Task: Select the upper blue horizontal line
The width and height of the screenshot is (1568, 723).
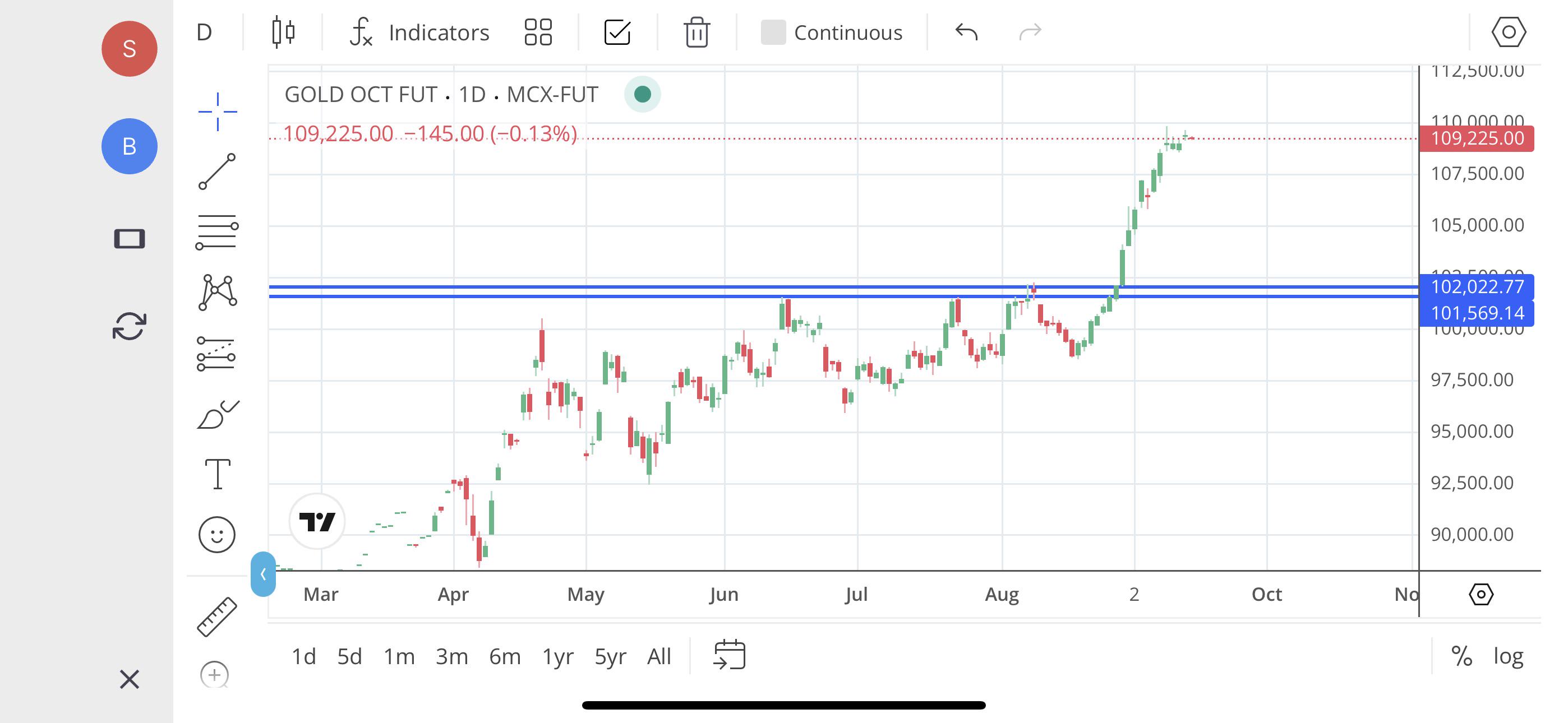Action: 843,286
